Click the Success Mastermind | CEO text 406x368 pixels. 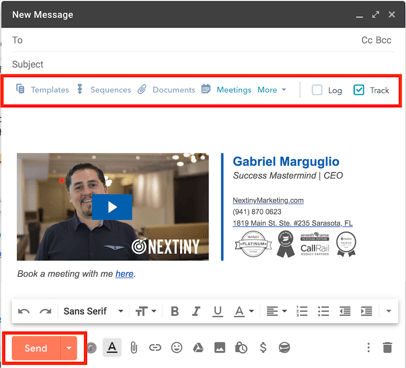(x=288, y=176)
